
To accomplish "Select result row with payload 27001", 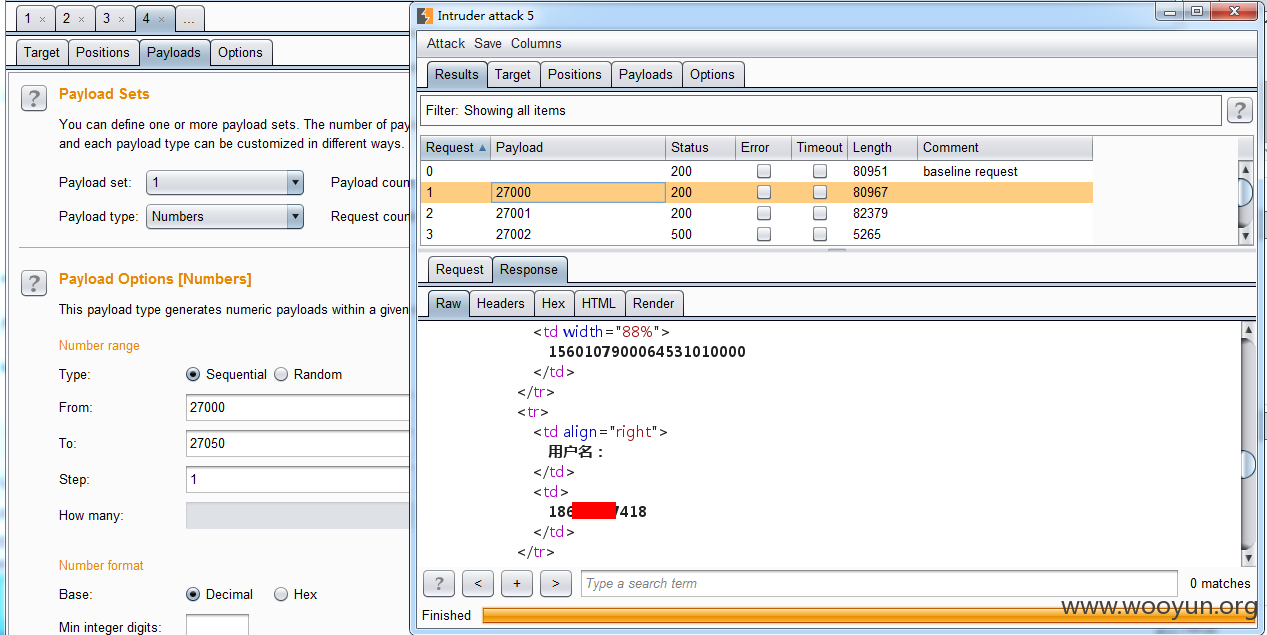I will tap(756, 213).
